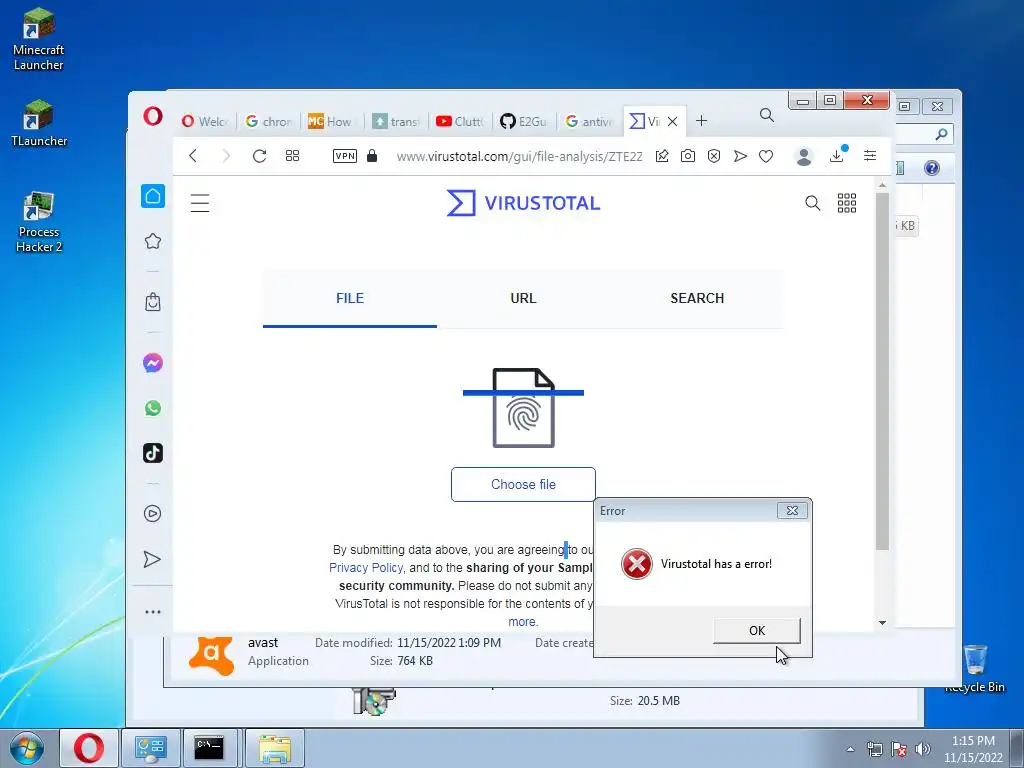Click the Opera taskbar icon
The height and width of the screenshot is (768, 1024).
[x=89, y=748]
